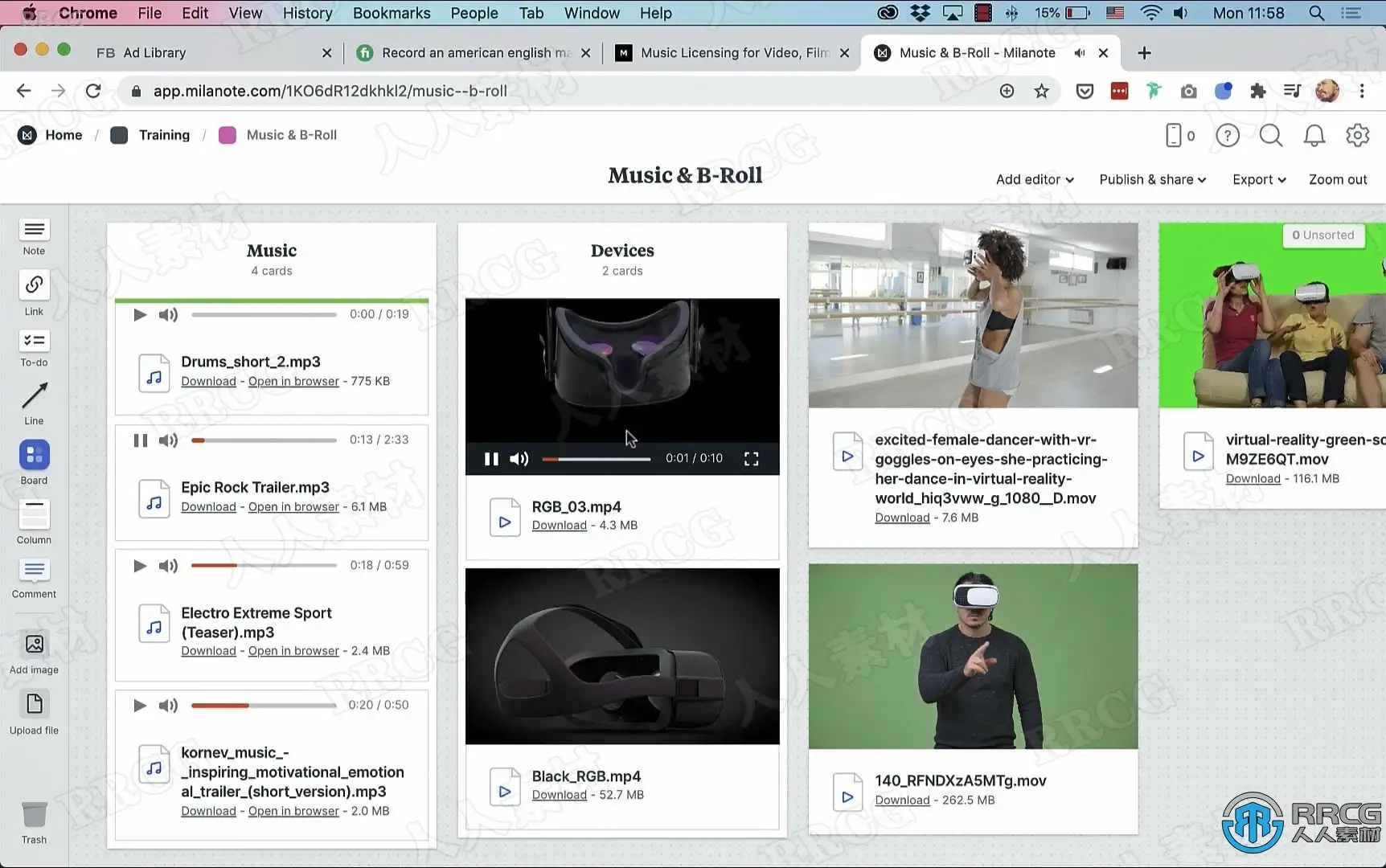Play Drums_short_2.mp3 audio
The image size is (1386, 868).
140,314
